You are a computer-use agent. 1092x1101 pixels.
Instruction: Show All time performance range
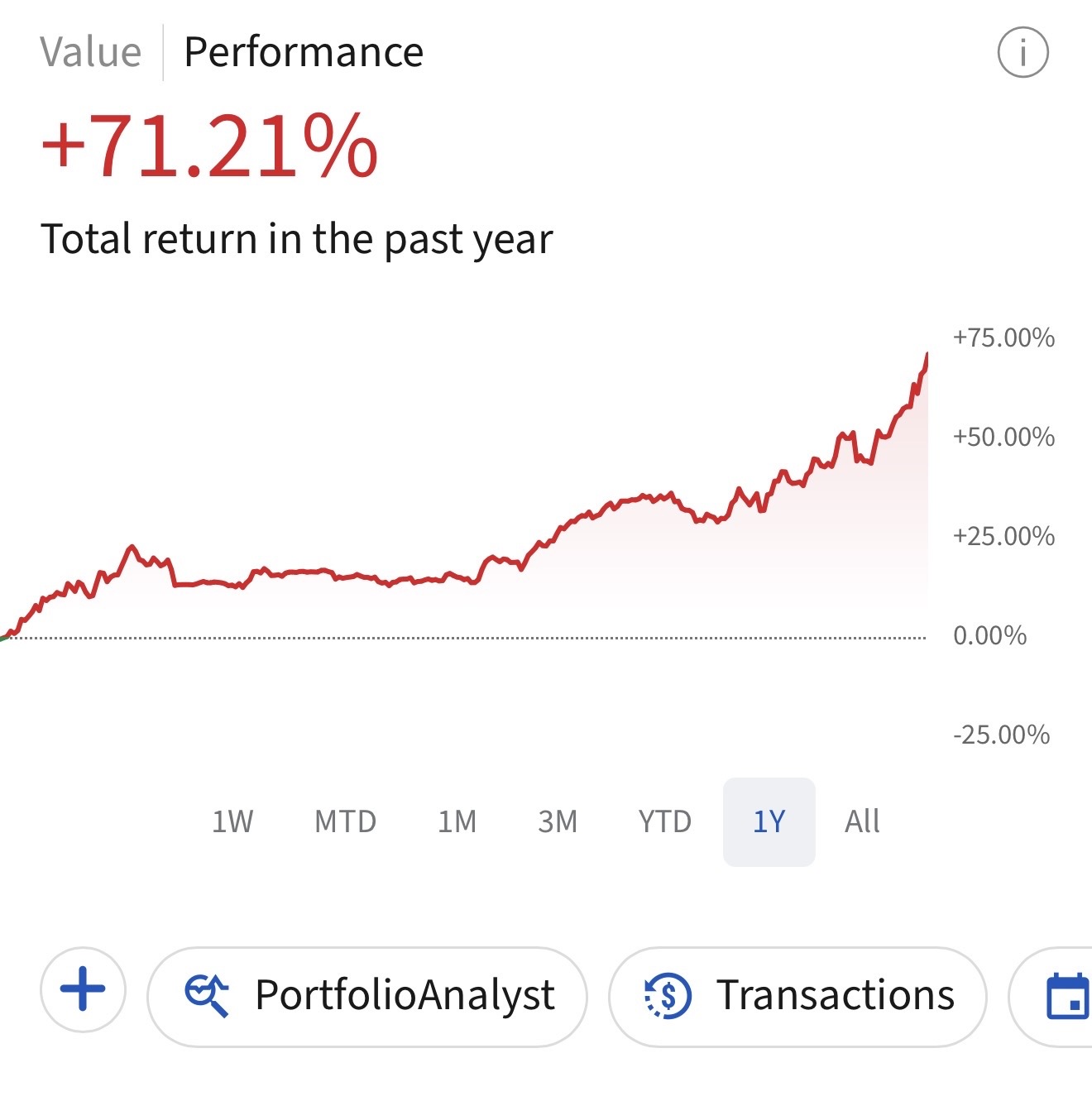point(862,821)
